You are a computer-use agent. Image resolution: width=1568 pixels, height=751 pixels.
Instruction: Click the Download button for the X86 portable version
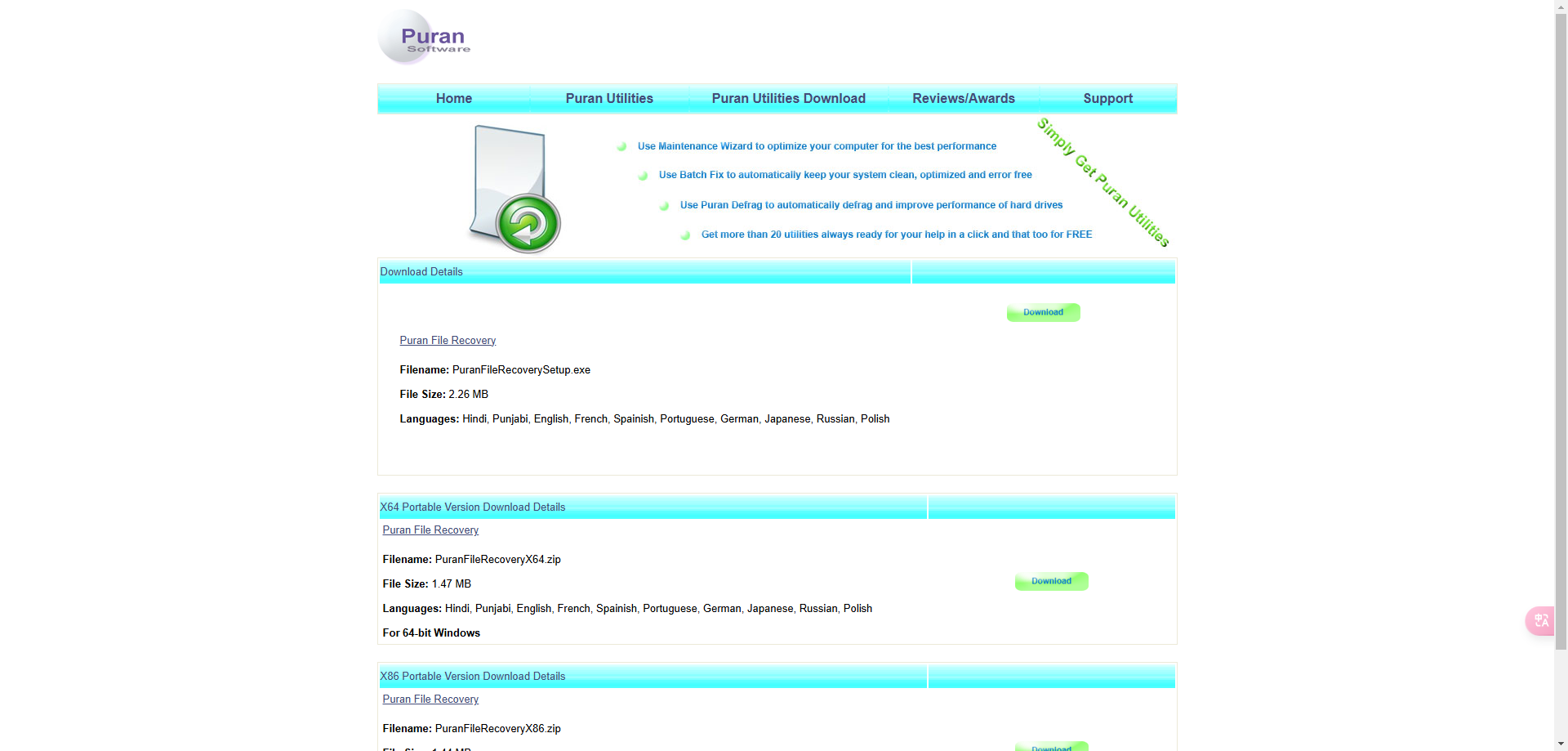(1052, 746)
